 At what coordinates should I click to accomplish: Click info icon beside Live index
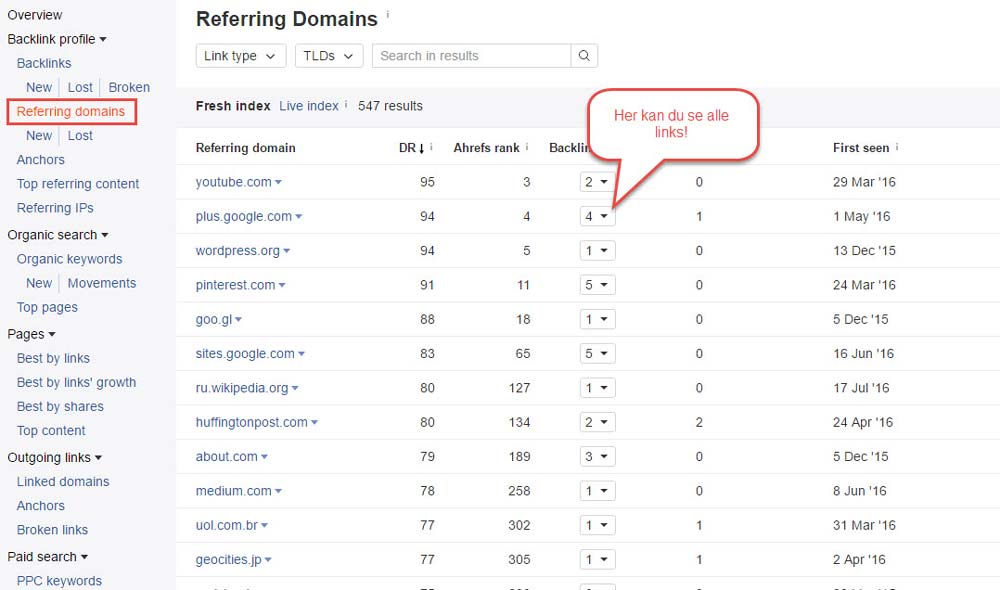tap(346, 104)
